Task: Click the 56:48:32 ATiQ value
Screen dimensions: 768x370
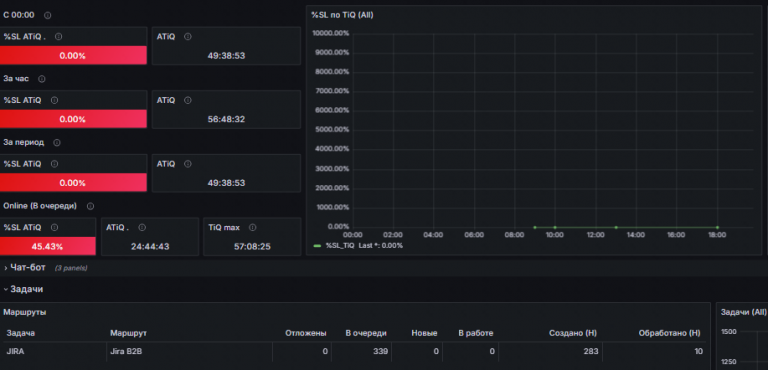Action: tap(226, 119)
